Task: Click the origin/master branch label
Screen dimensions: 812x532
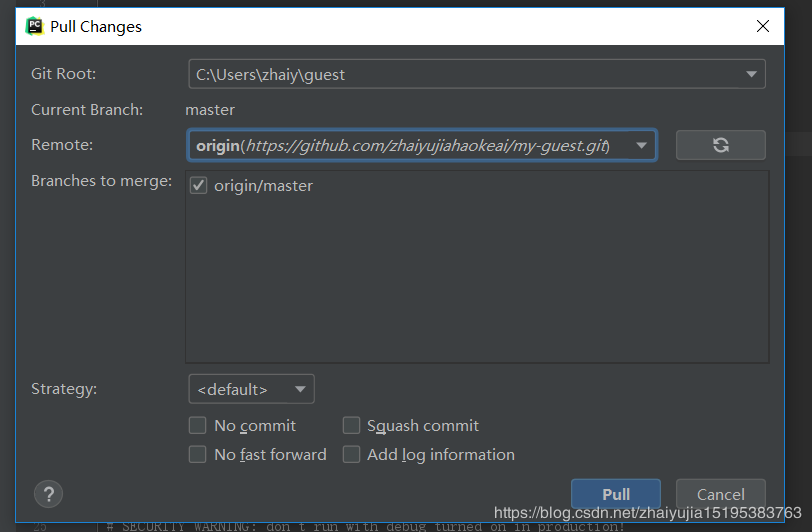Action: tap(264, 186)
